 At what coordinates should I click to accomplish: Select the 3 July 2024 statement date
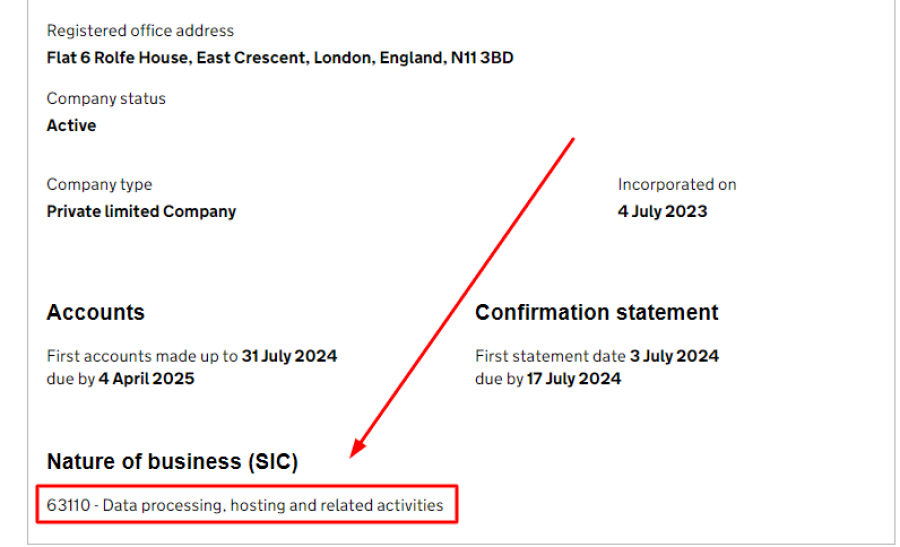pyautogui.click(x=674, y=356)
